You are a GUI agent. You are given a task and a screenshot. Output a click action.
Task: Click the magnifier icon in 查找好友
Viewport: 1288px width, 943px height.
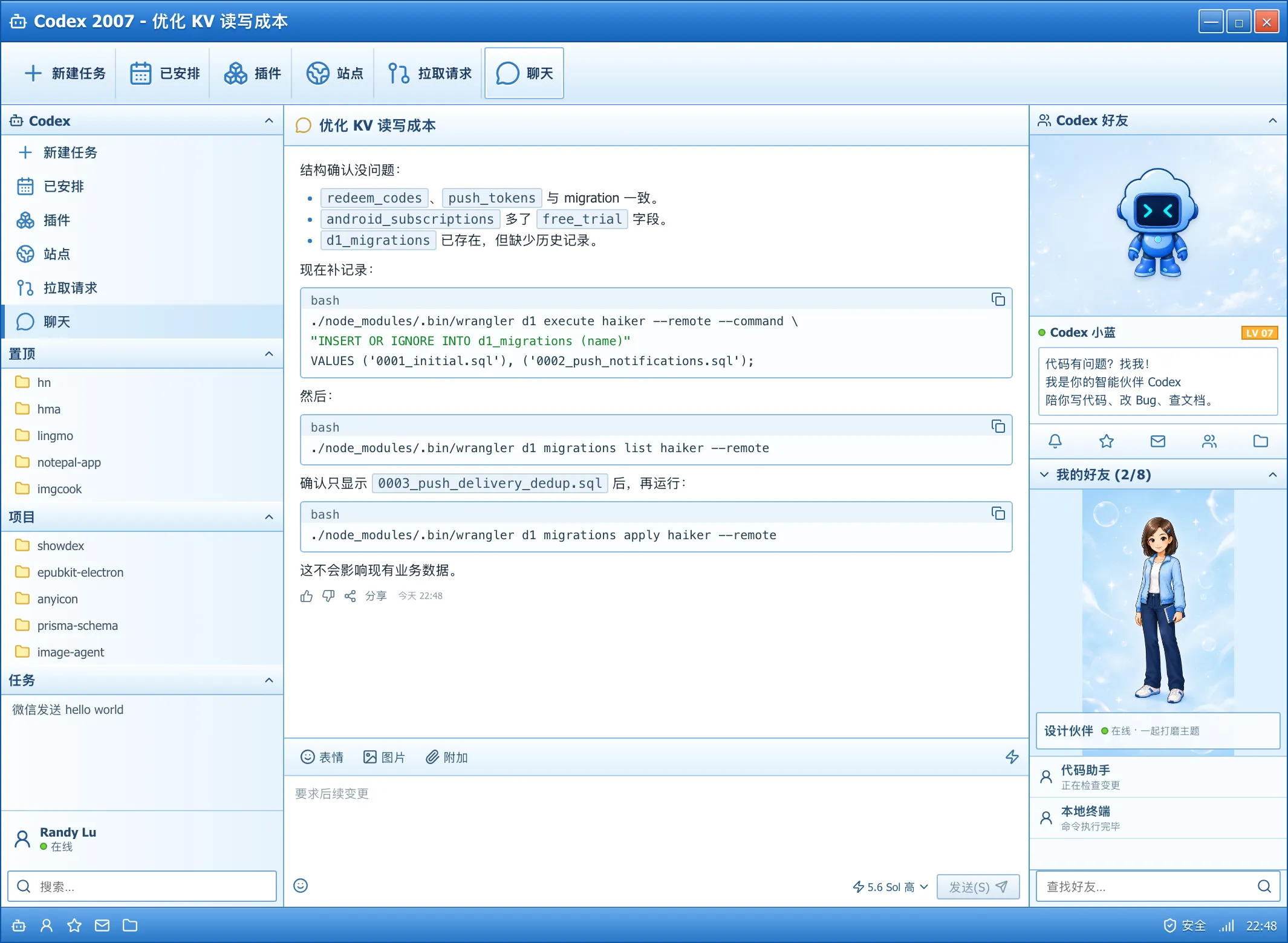pos(1264,886)
